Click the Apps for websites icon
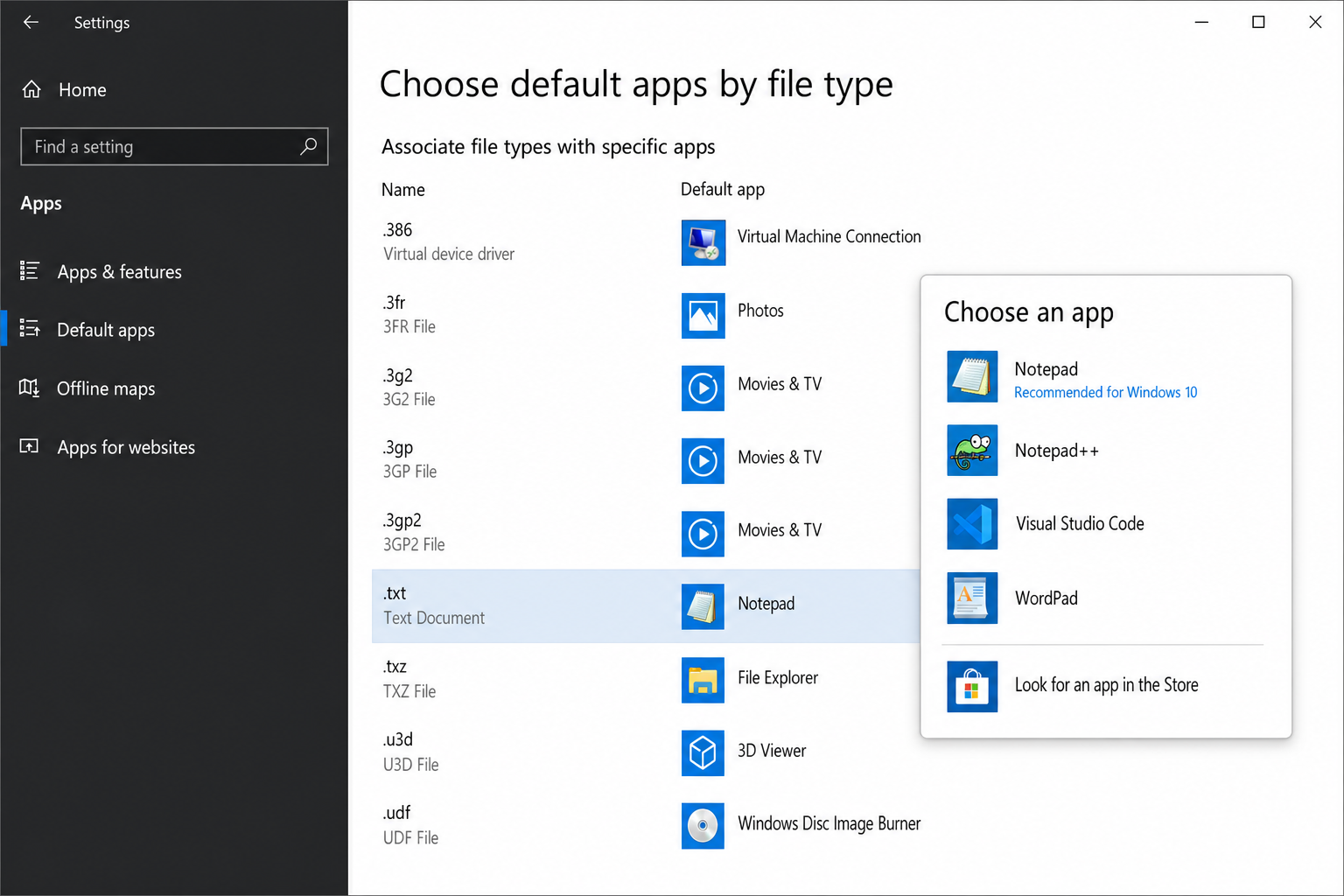 [30, 446]
